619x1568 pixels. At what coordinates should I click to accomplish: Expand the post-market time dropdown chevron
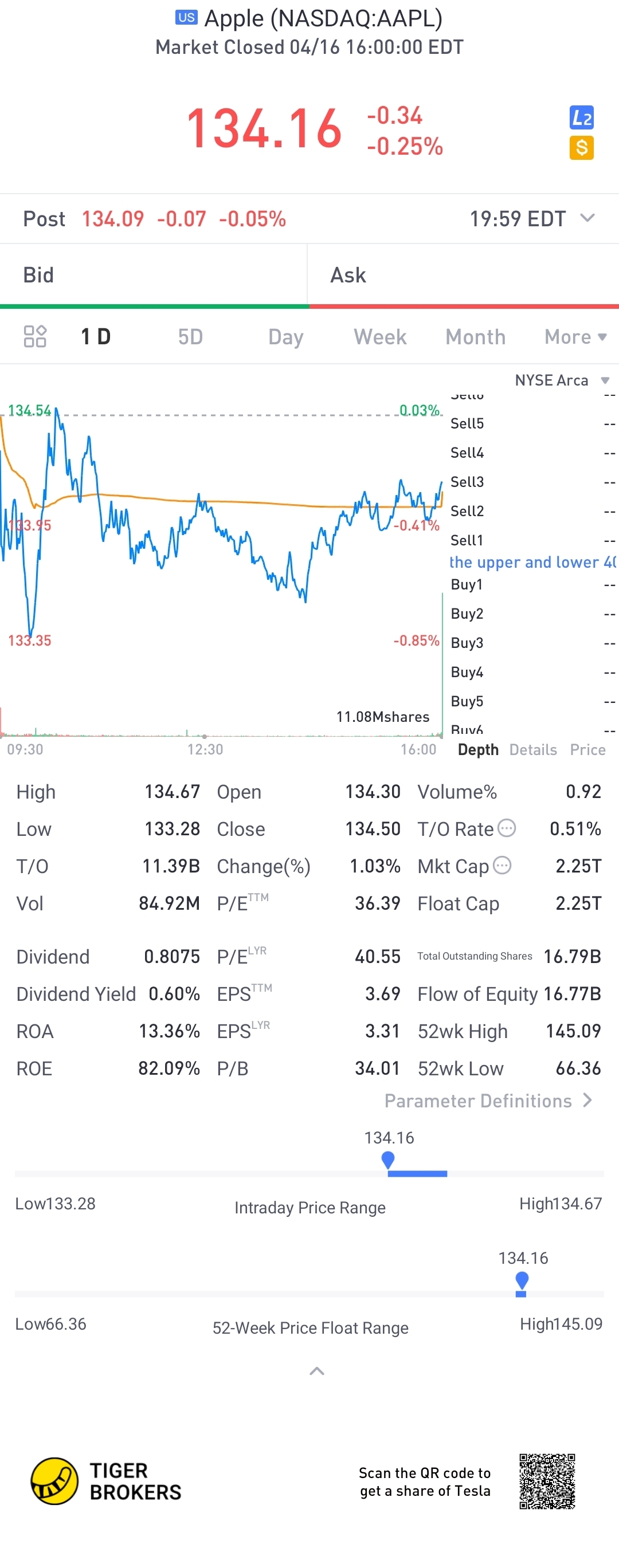(x=587, y=218)
